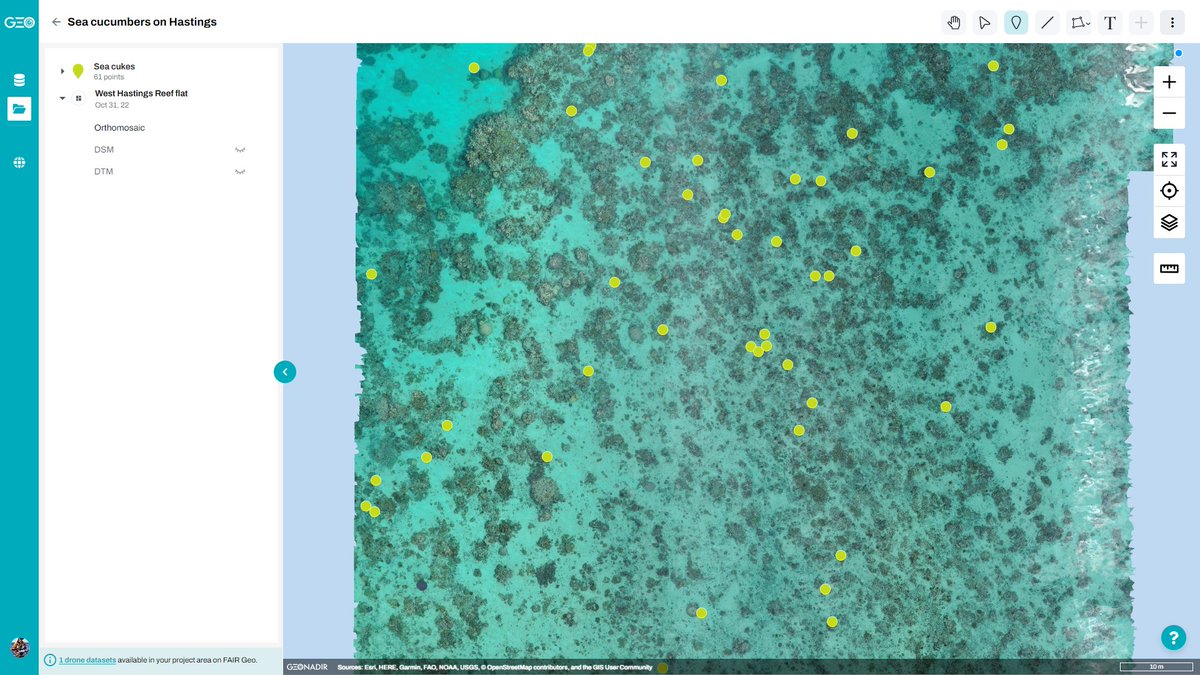1200x675 pixels.
Task: Open the user profile avatar
Action: tap(20, 647)
